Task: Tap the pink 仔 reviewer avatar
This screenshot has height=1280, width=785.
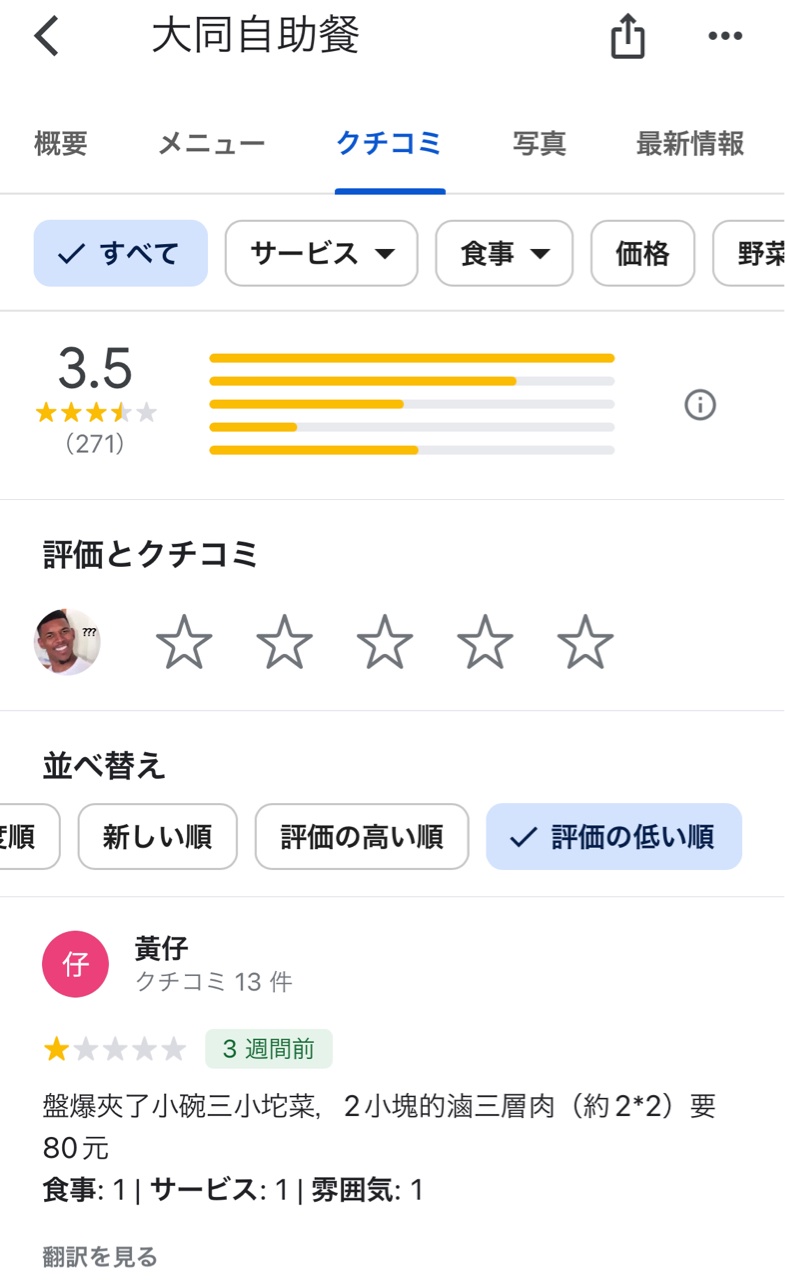Action: [x=75, y=965]
